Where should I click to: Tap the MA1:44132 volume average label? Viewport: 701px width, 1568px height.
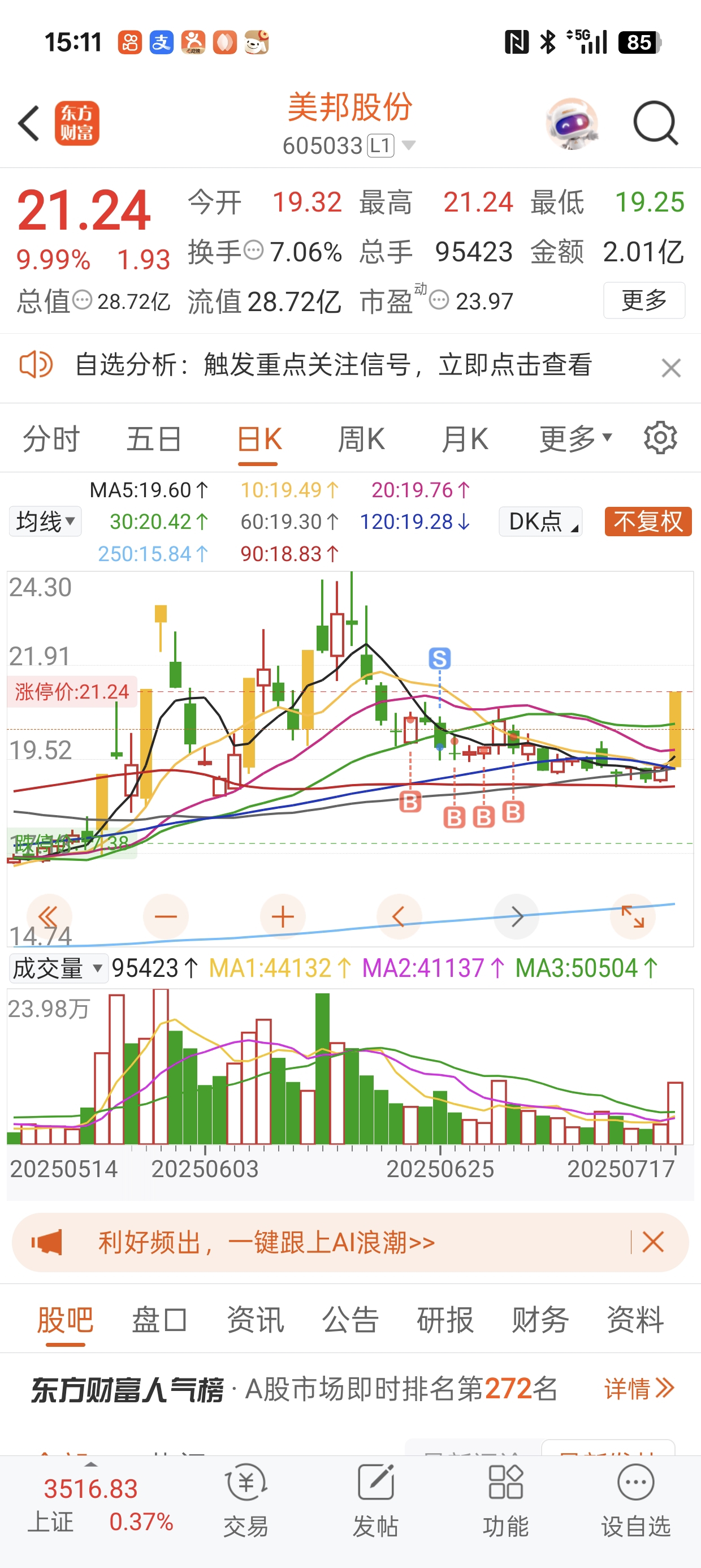pyautogui.click(x=280, y=968)
